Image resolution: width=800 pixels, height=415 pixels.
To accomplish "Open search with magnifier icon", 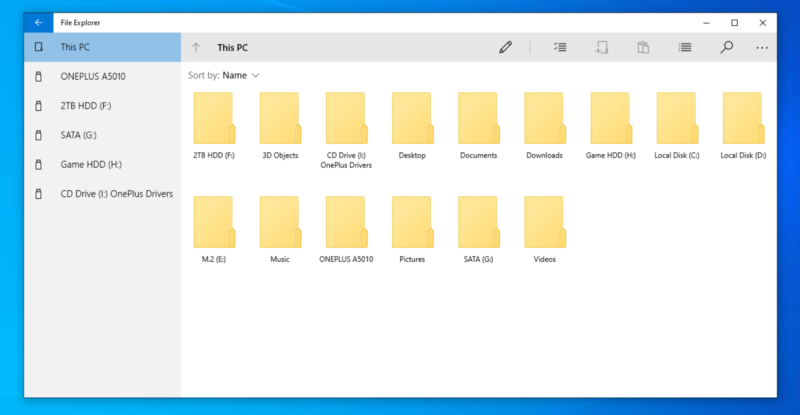I will [x=727, y=47].
